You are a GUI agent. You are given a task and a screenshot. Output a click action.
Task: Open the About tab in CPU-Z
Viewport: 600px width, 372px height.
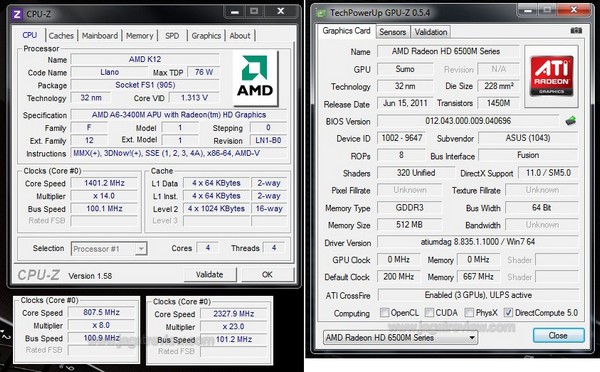click(x=240, y=36)
